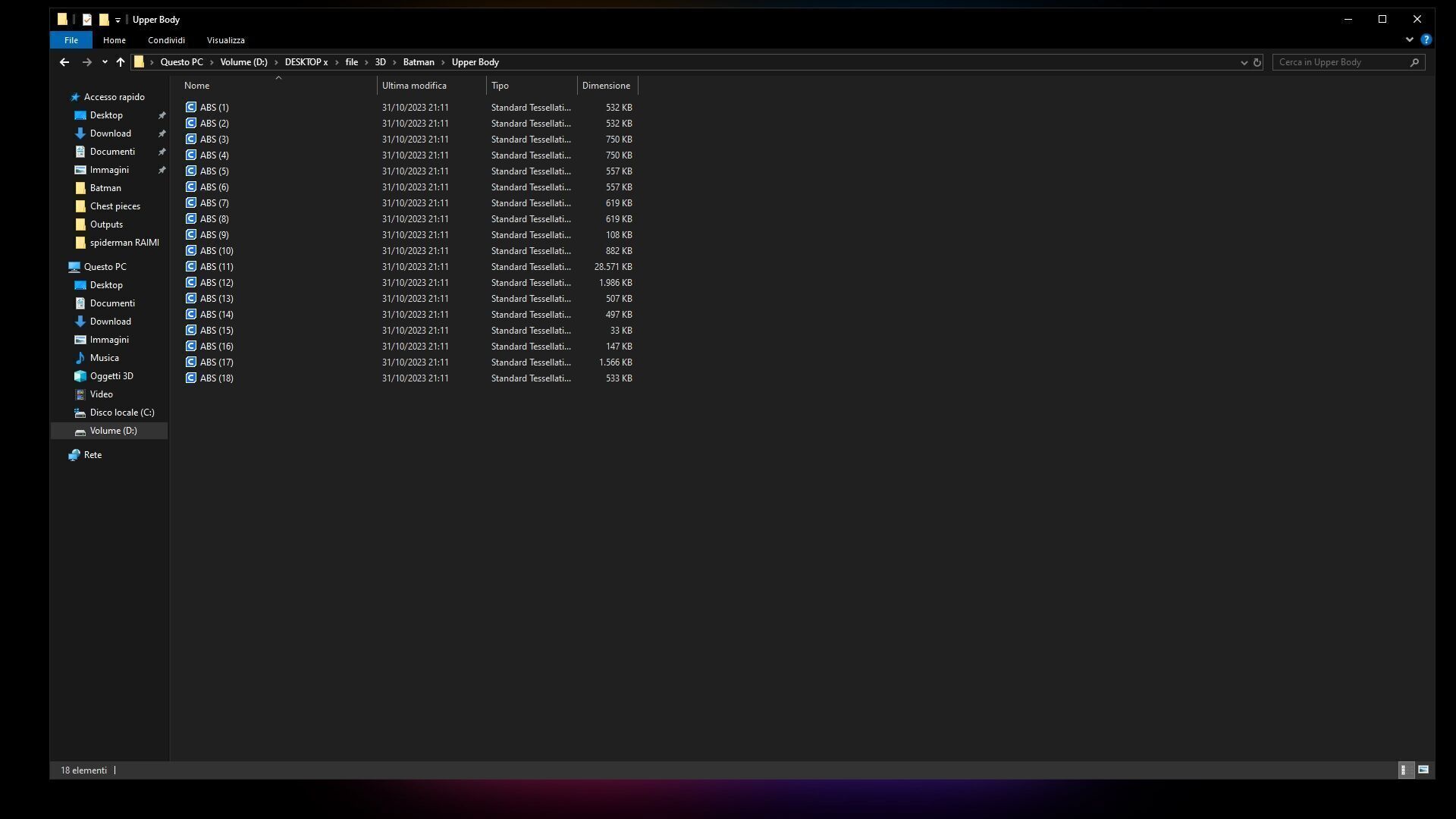Click the up-one-level arrow button
The image size is (1456, 819).
click(x=121, y=62)
